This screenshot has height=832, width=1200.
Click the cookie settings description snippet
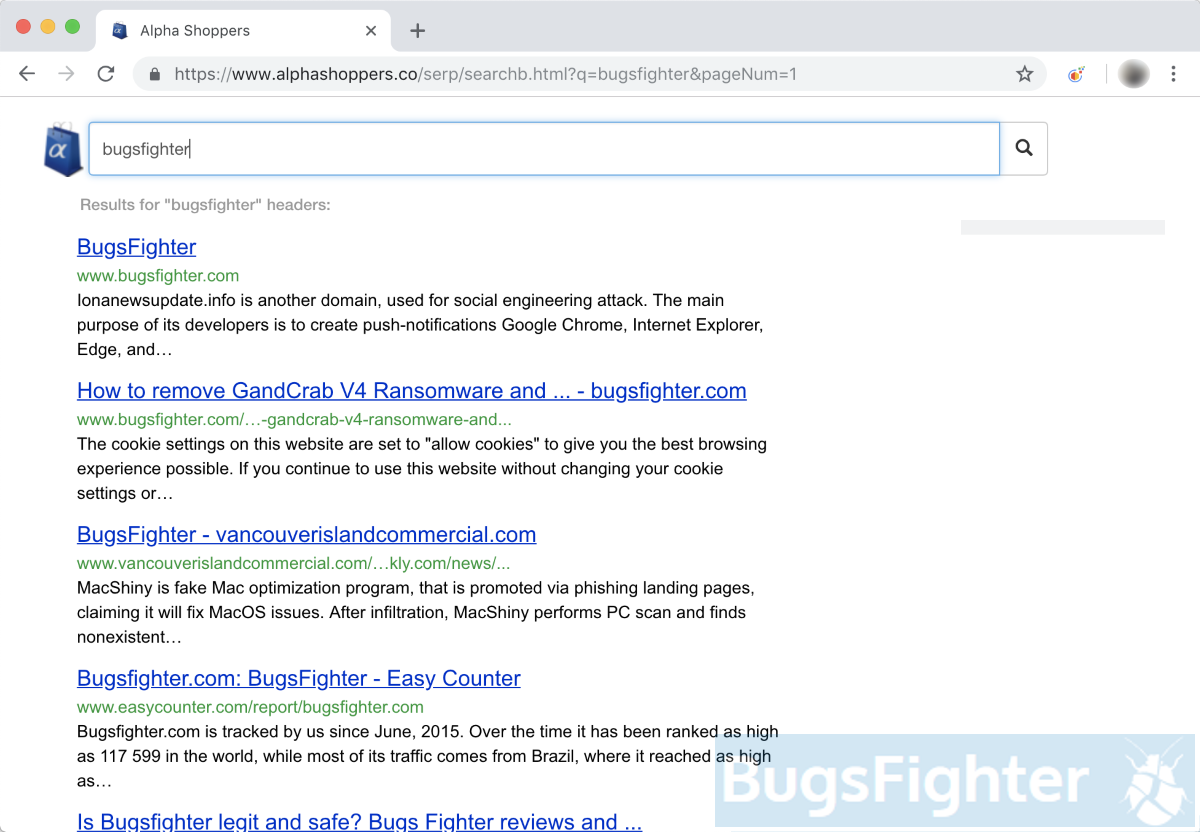pos(422,469)
